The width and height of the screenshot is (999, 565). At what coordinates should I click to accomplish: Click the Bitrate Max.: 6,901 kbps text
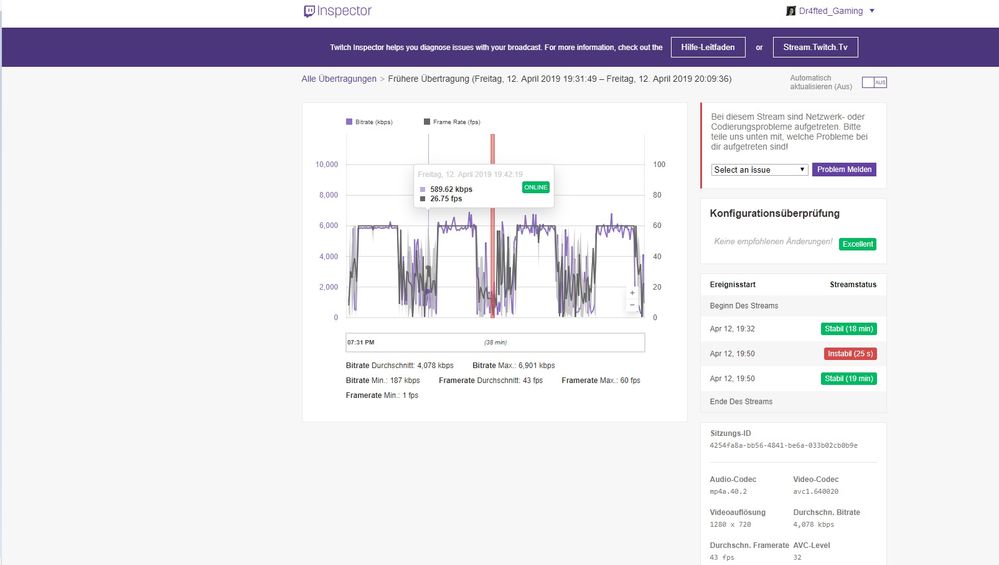514,366
